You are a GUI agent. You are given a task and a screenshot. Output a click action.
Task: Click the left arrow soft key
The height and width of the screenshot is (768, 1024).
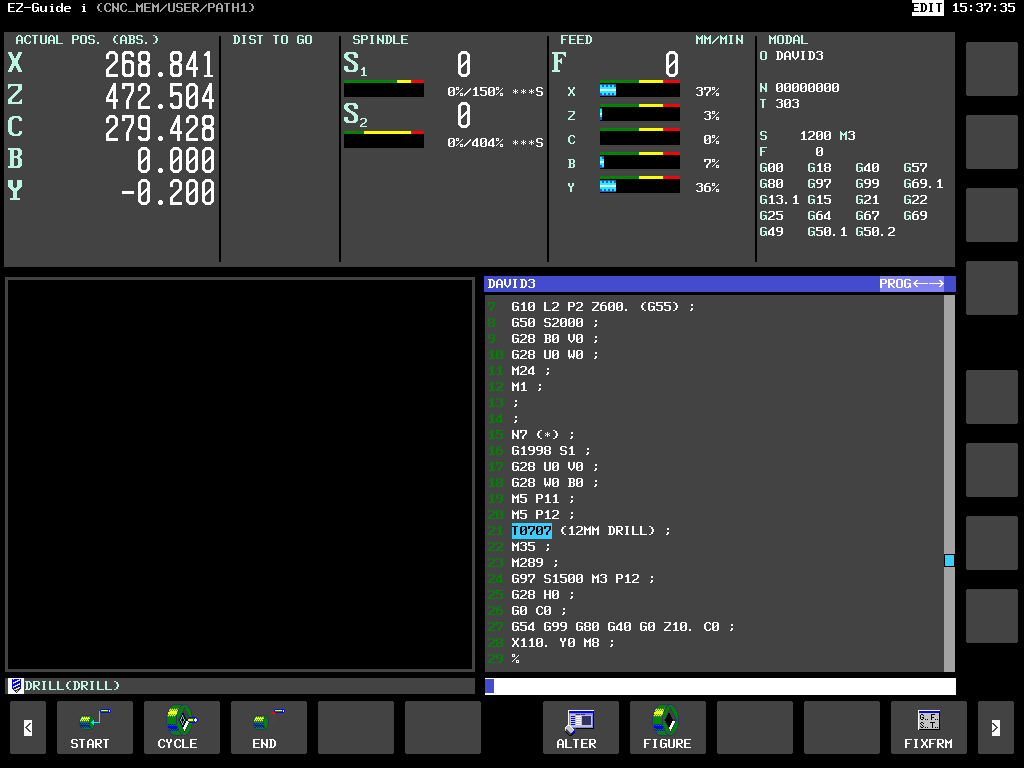pyautogui.click(x=28, y=727)
